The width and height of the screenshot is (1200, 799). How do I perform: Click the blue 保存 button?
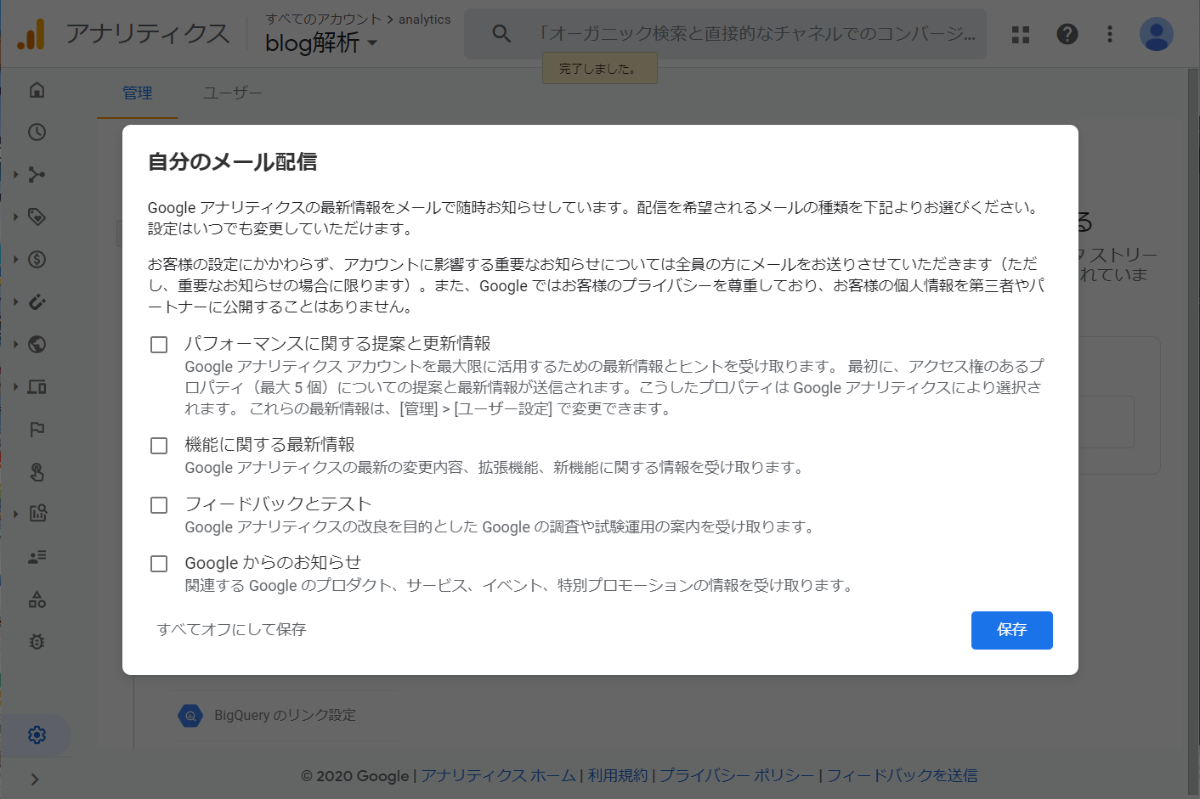coord(1012,630)
